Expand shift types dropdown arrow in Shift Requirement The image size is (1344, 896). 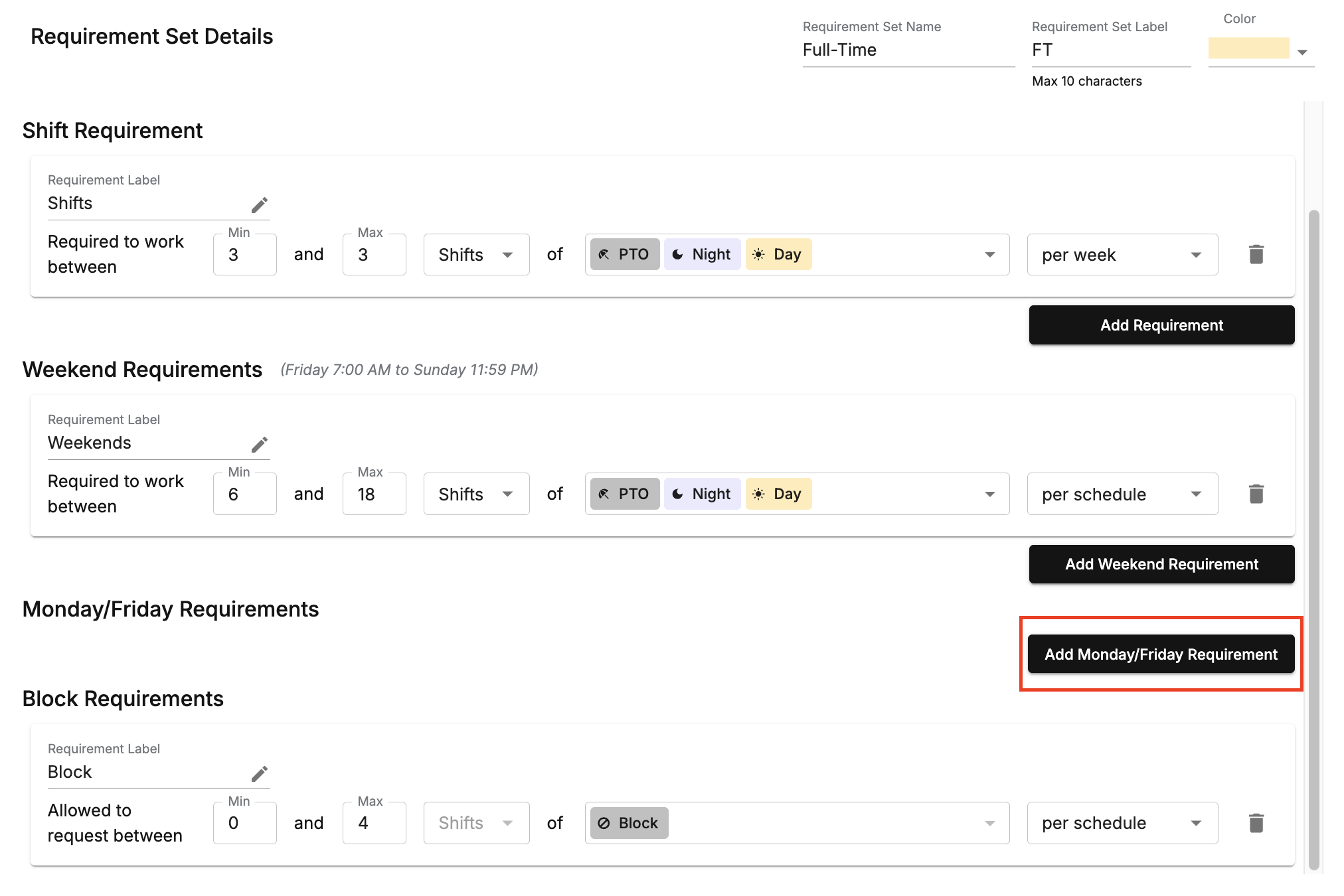pyautogui.click(x=989, y=255)
